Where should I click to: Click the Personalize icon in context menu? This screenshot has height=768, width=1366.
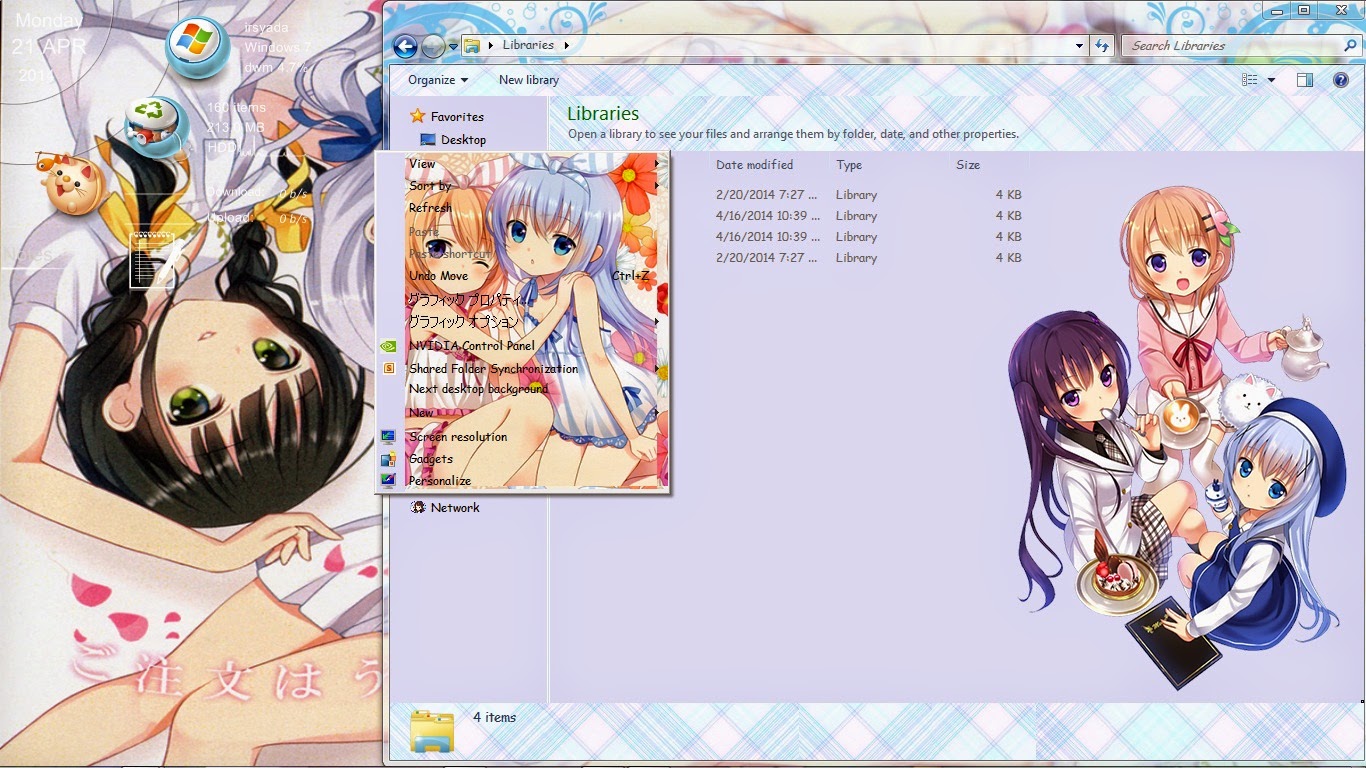tap(389, 481)
